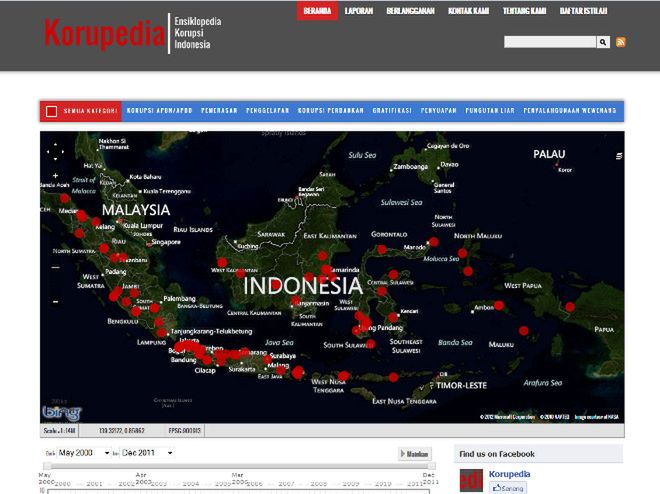This screenshot has width=660, height=494.
Task: Open the map layer switcher icon
Action: [x=619, y=156]
